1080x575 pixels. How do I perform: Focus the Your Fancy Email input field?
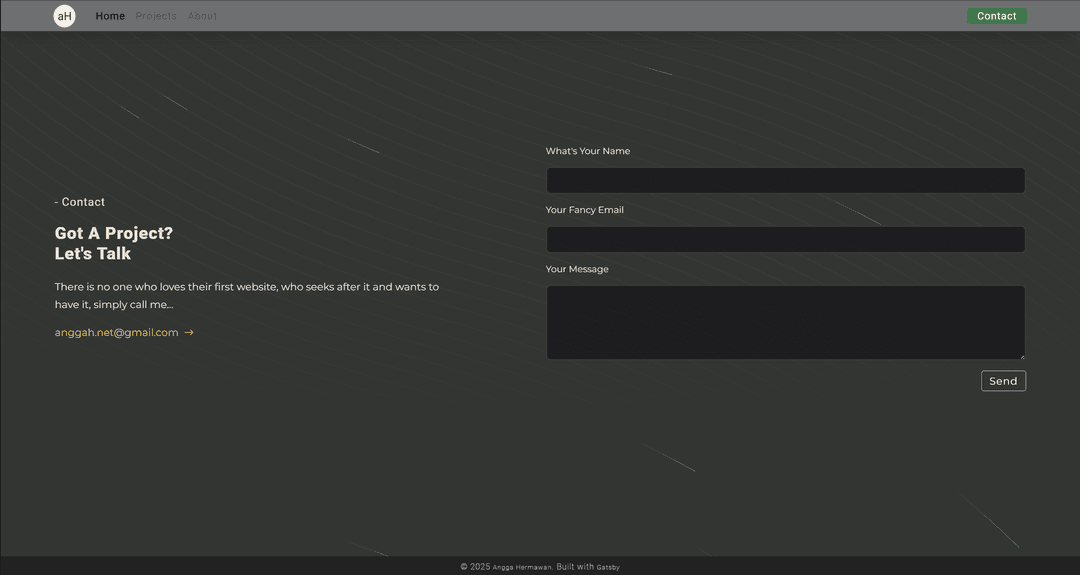(785, 240)
